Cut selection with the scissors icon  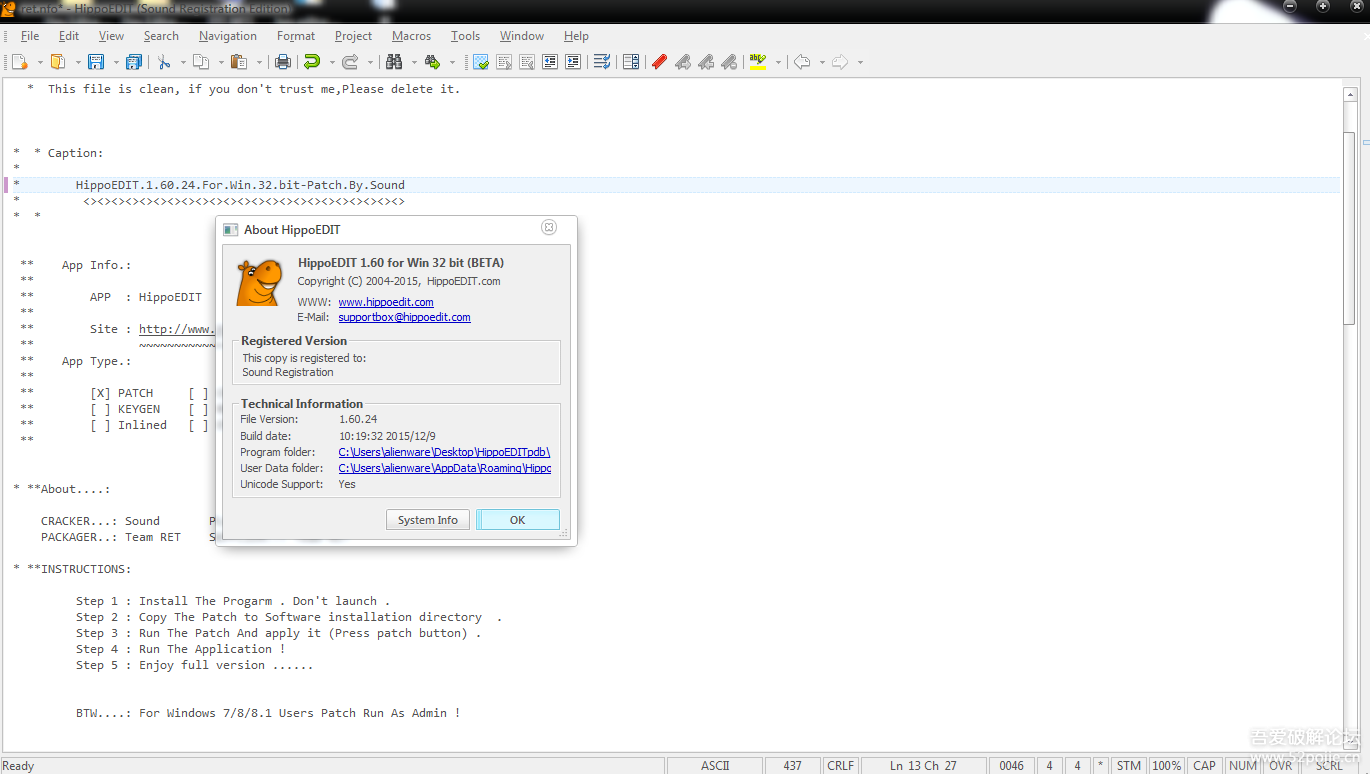tap(164, 62)
